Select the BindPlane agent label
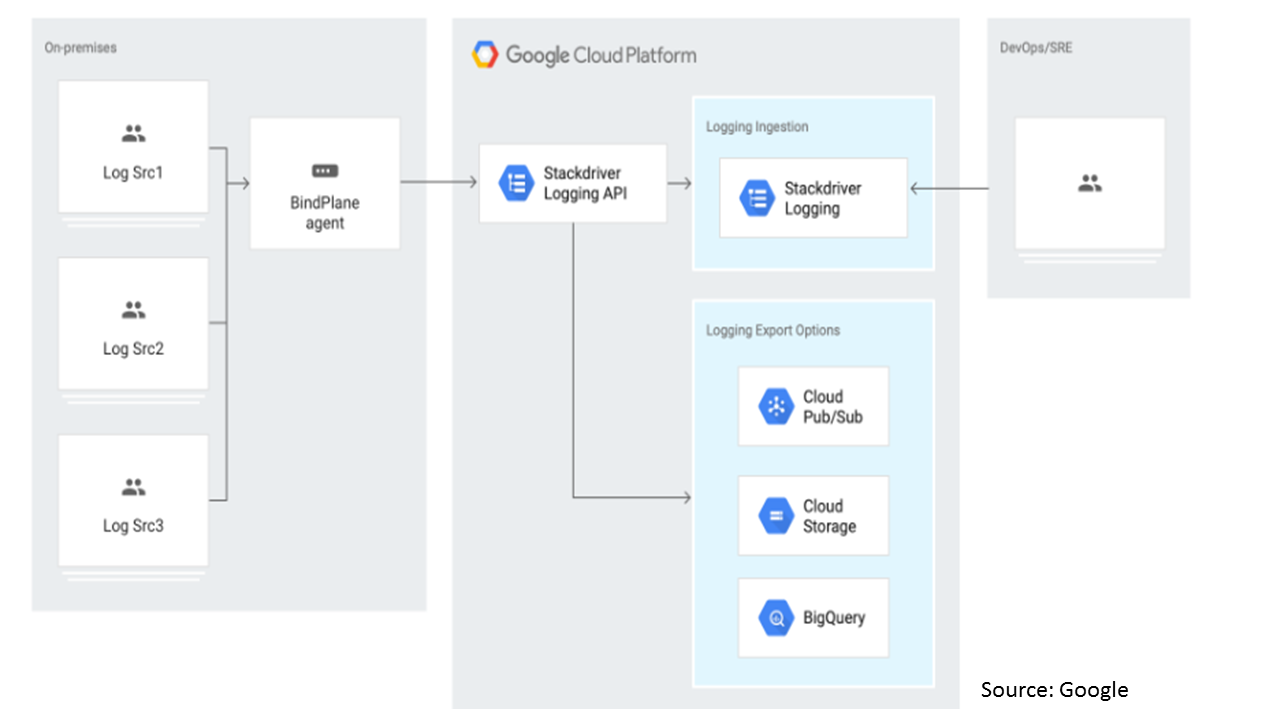 [325, 213]
